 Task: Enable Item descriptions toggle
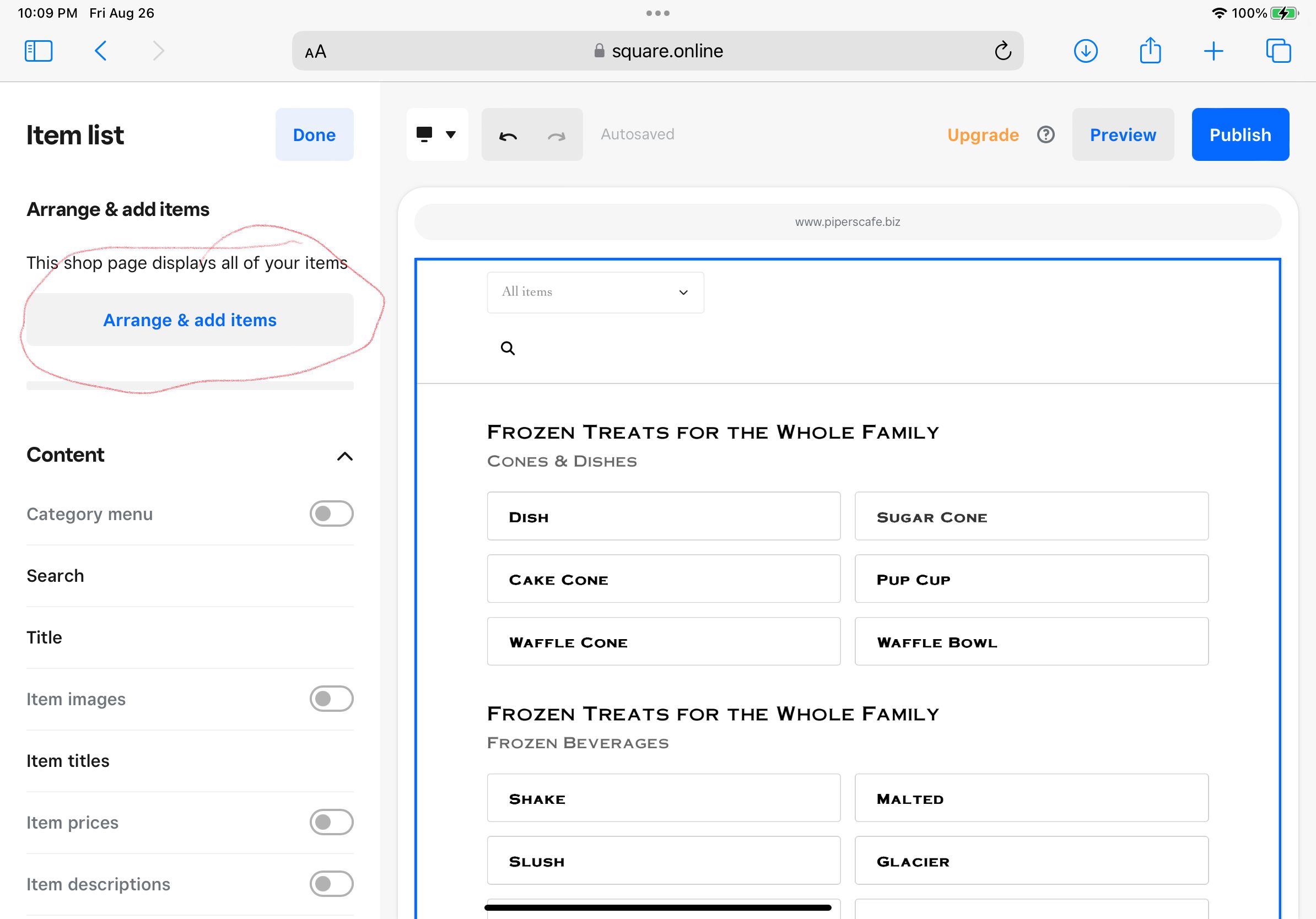pos(331,884)
